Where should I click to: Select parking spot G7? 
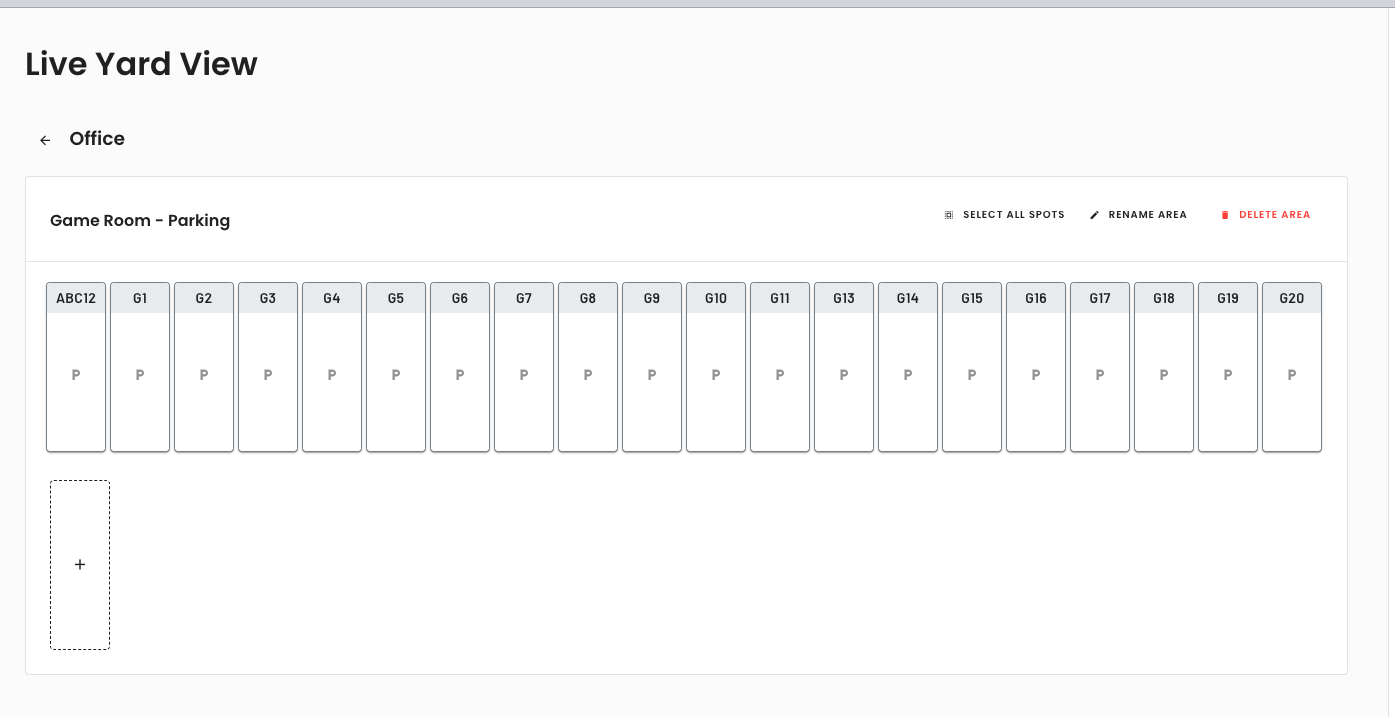(x=524, y=367)
